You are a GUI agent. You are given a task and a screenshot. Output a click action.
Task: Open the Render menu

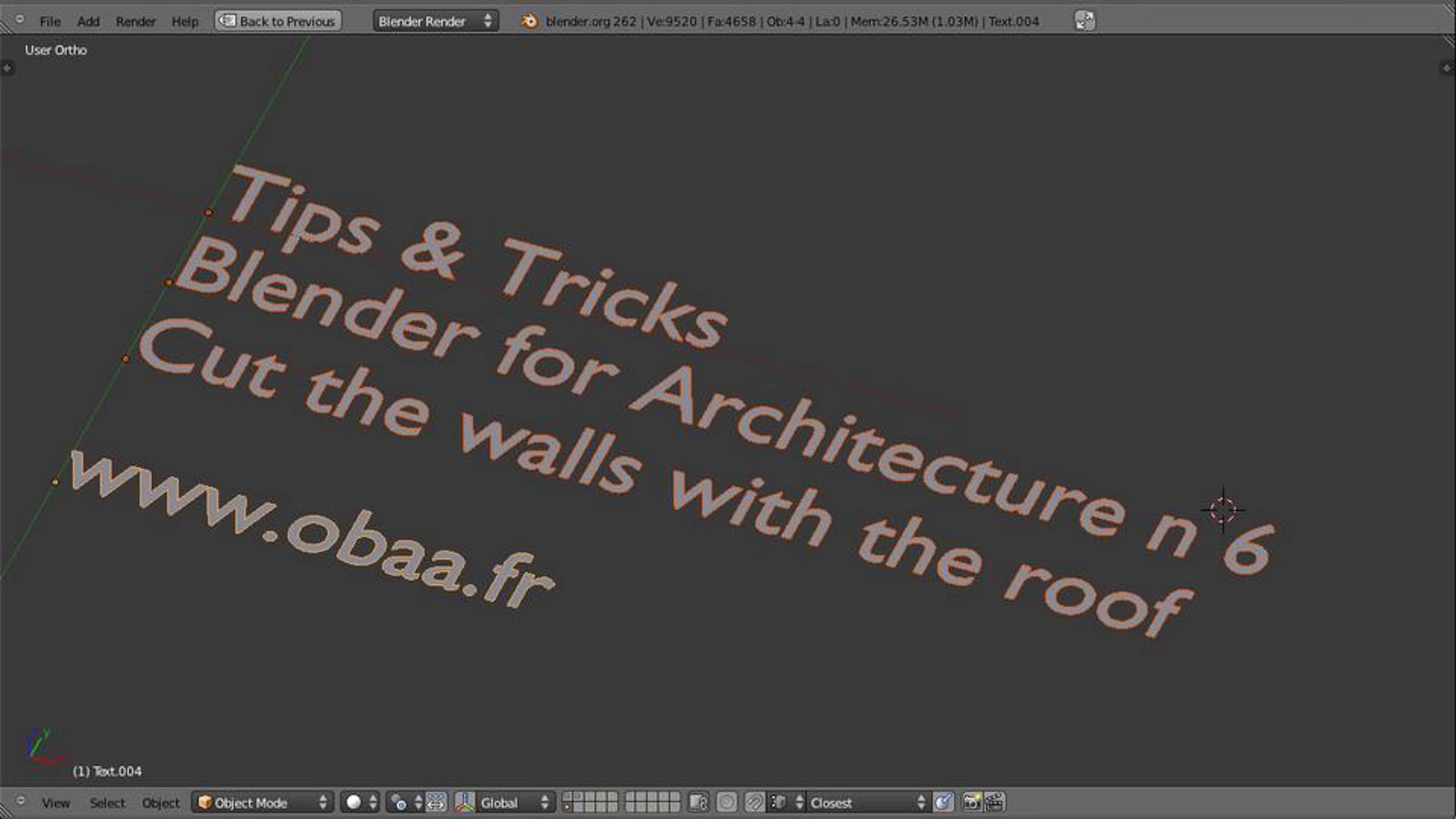point(135,21)
